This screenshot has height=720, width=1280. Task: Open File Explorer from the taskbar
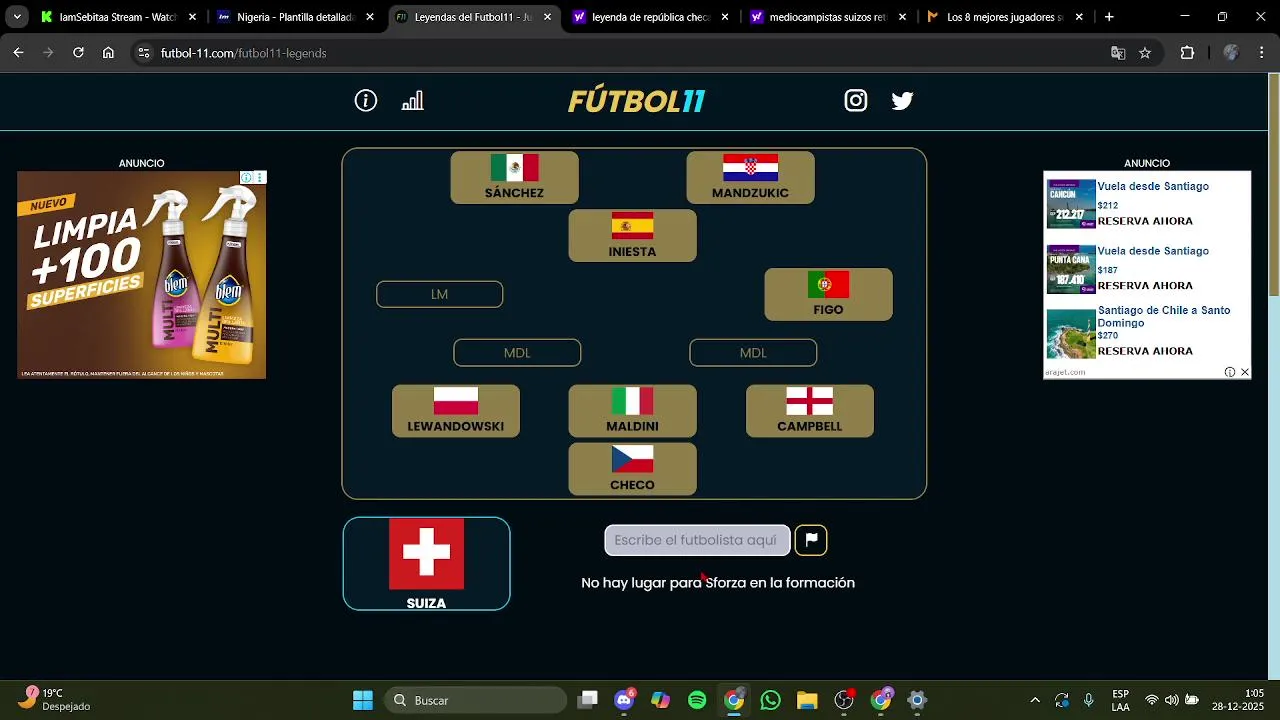pos(807,700)
